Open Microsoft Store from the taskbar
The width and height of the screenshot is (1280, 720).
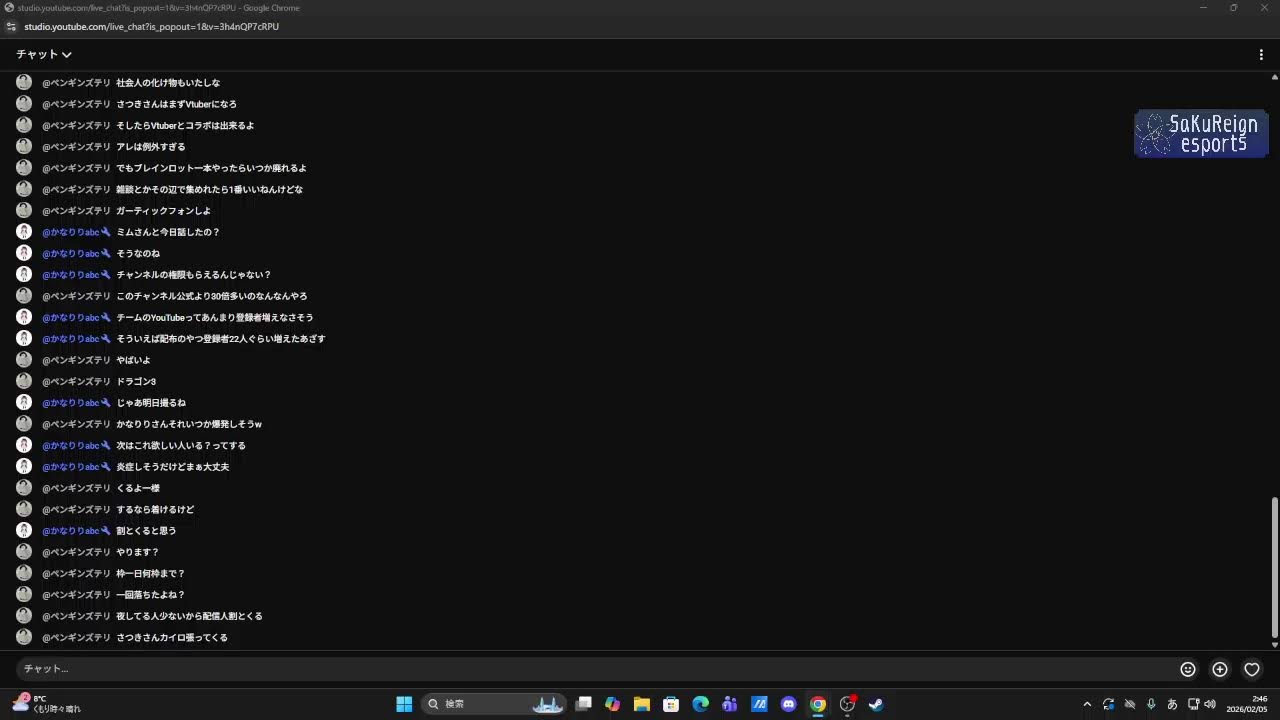[x=671, y=704]
